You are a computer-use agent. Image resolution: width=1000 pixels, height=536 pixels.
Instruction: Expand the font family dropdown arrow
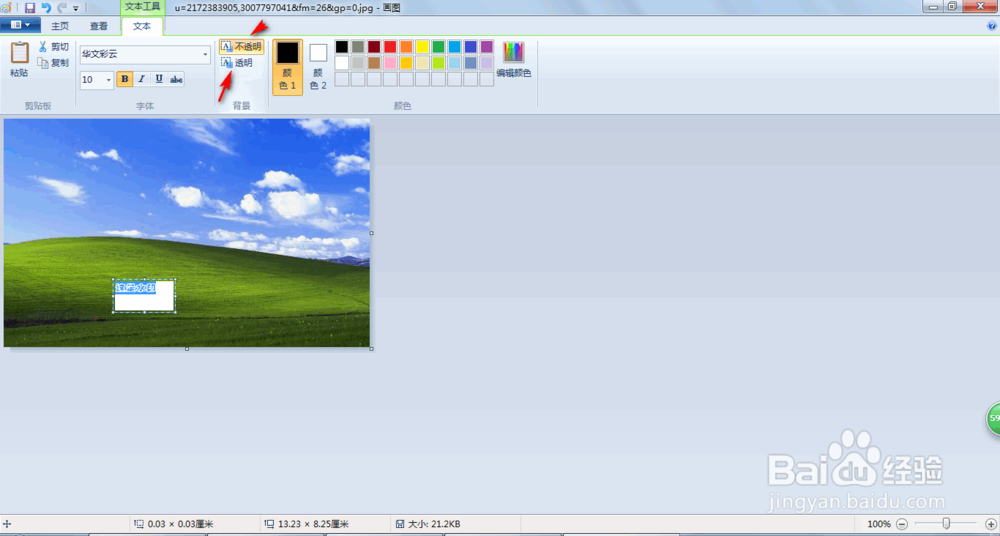pyautogui.click(x=205, y=55)
